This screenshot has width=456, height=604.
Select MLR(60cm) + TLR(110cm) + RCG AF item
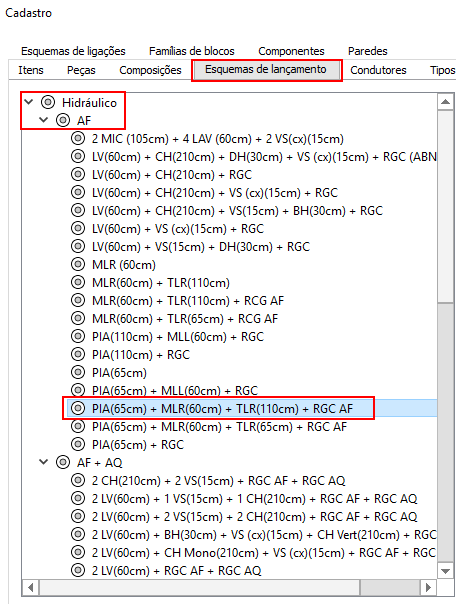[188, 300]
